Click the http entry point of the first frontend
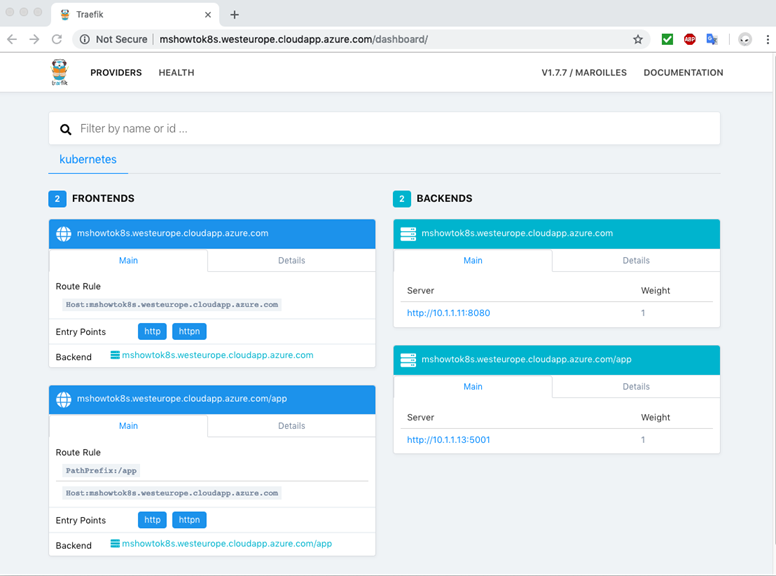Image resolution: width=776 pixels, height=576 pixels. 152,332
